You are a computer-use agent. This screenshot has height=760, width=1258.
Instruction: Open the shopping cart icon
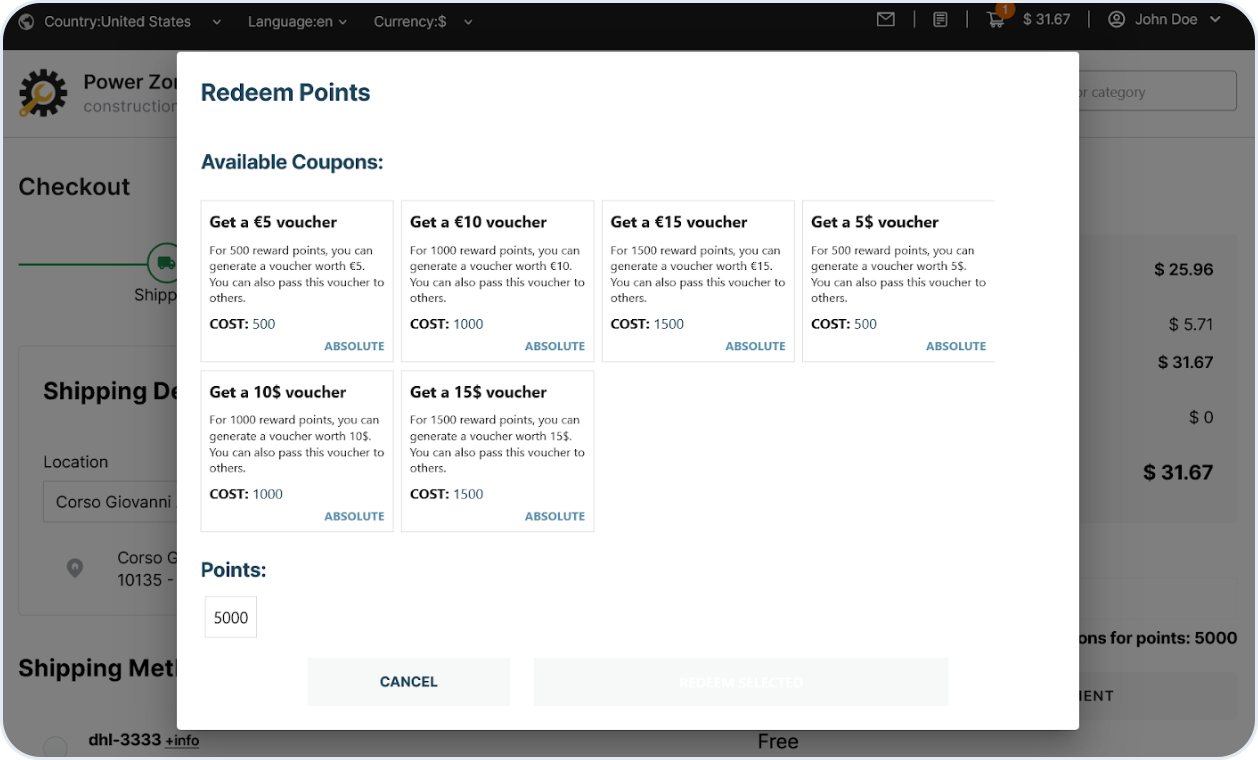pos(995,20)
